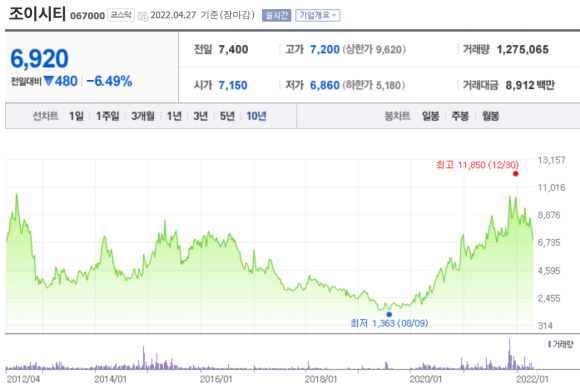The height and width of the screenshot is (389, 580).
Task: Click the down-arrow 480 change value
Action: (x=61, y=81)
